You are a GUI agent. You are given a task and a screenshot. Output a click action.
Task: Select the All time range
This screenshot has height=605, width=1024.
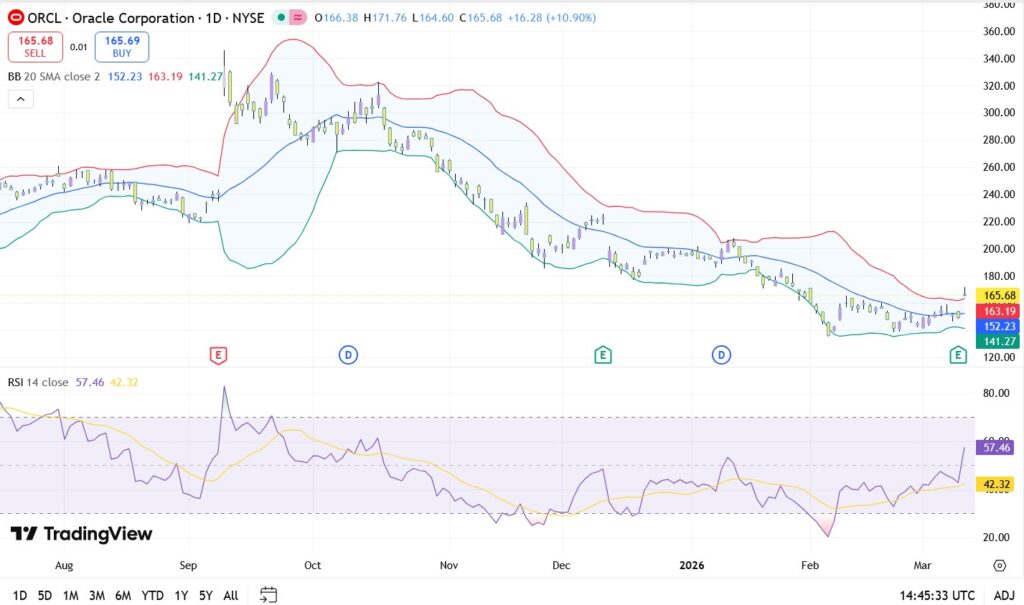[x=230, y=595]
